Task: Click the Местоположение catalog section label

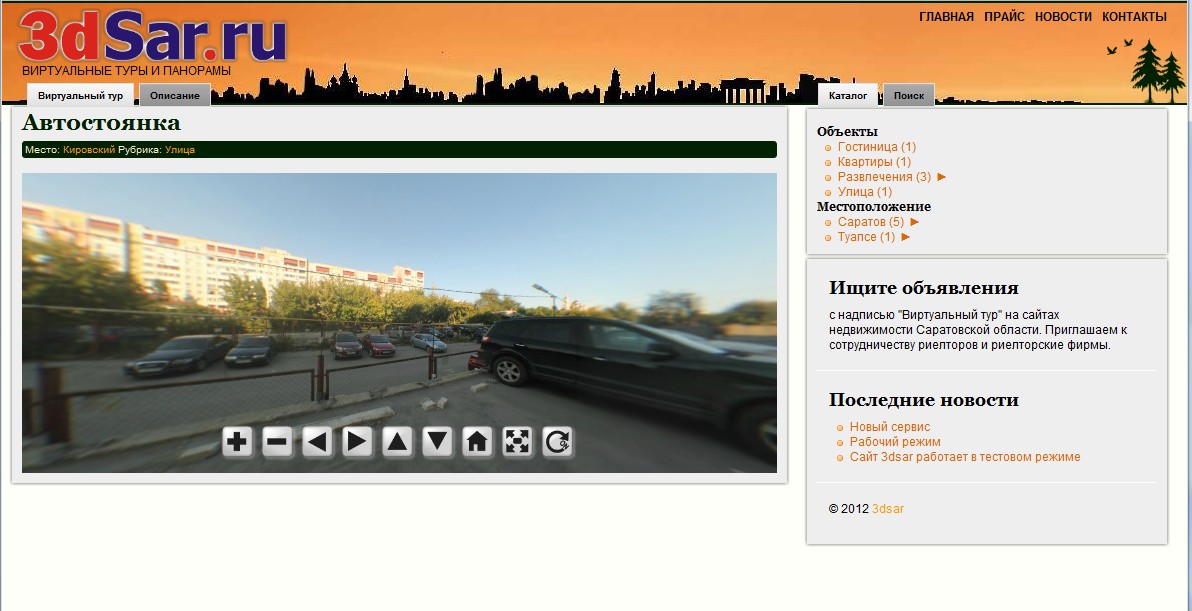Action: tap(873, 207)
